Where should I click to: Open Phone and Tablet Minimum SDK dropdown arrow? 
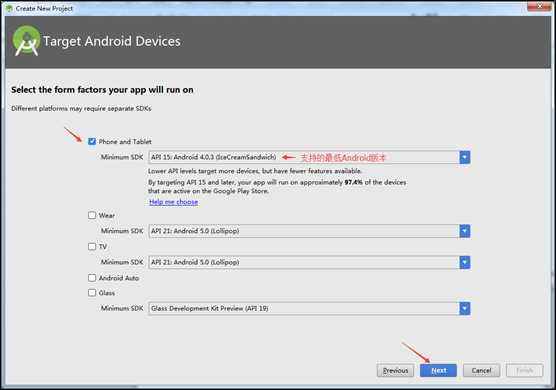point(465,157)
